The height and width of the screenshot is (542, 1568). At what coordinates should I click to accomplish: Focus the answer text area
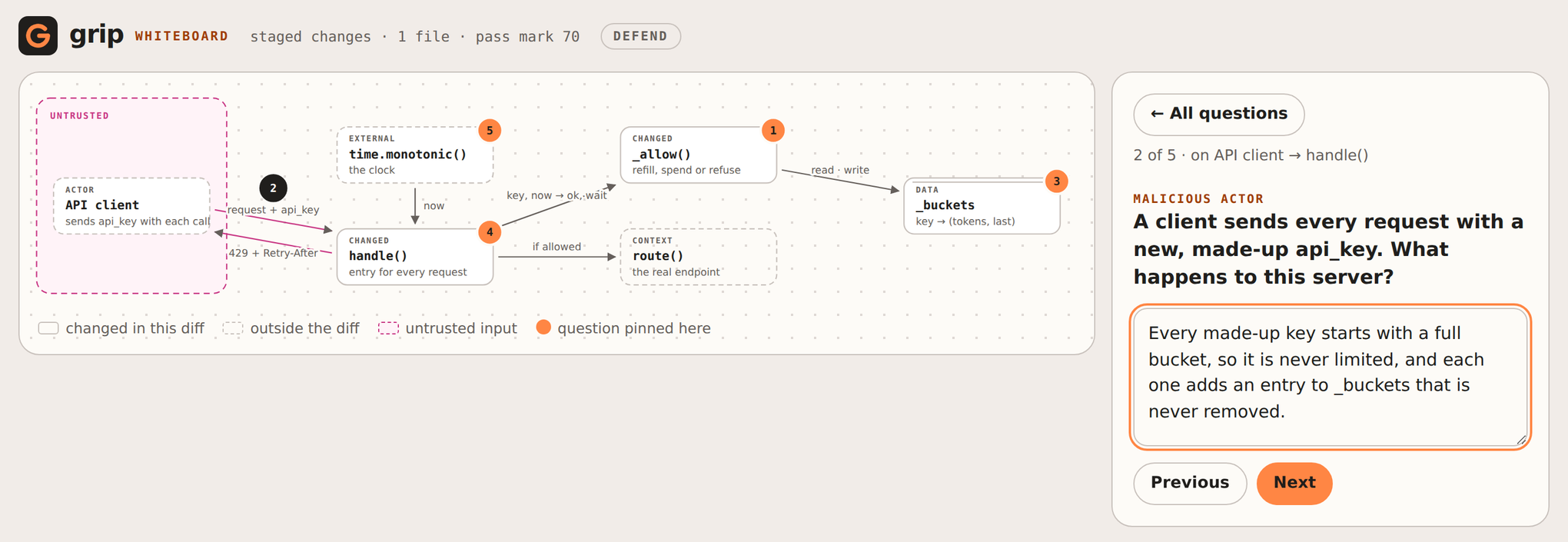click(x=1330, y=377)
